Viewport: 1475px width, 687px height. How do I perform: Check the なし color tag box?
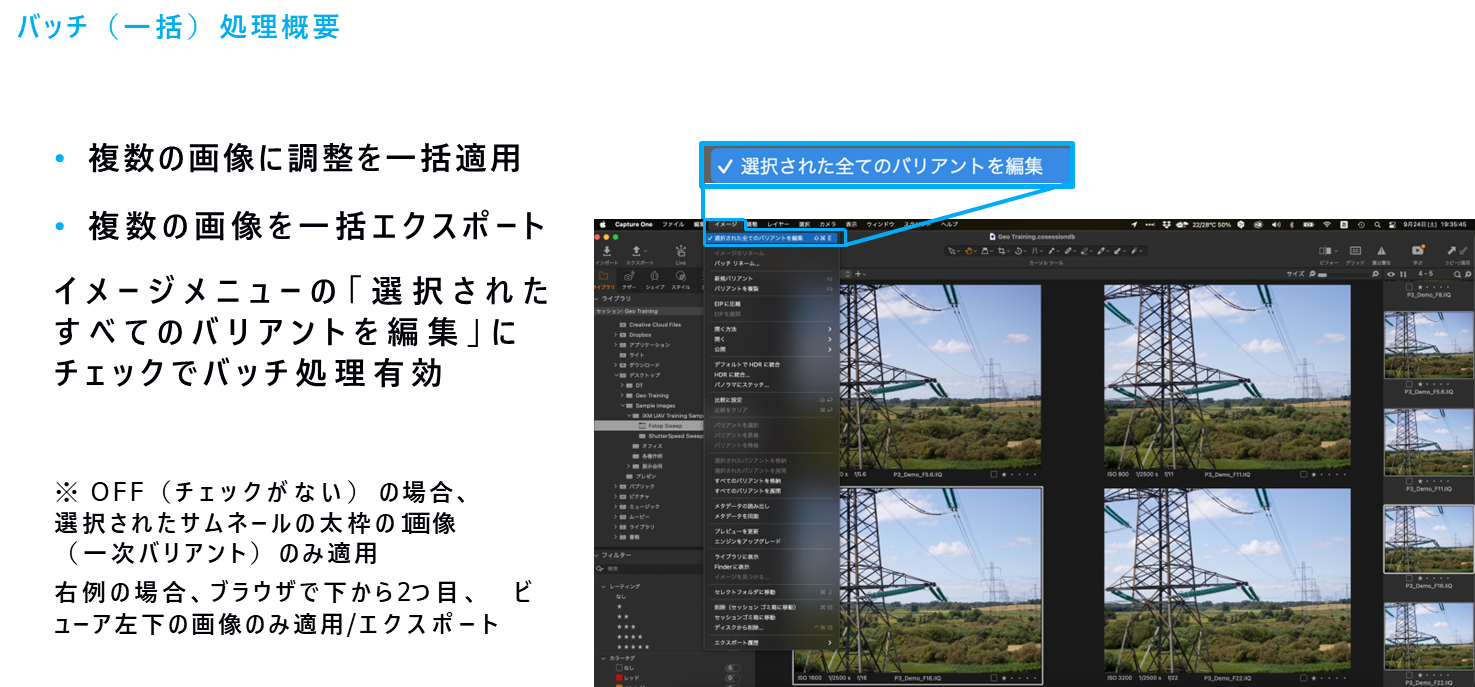tap(620, 667)
